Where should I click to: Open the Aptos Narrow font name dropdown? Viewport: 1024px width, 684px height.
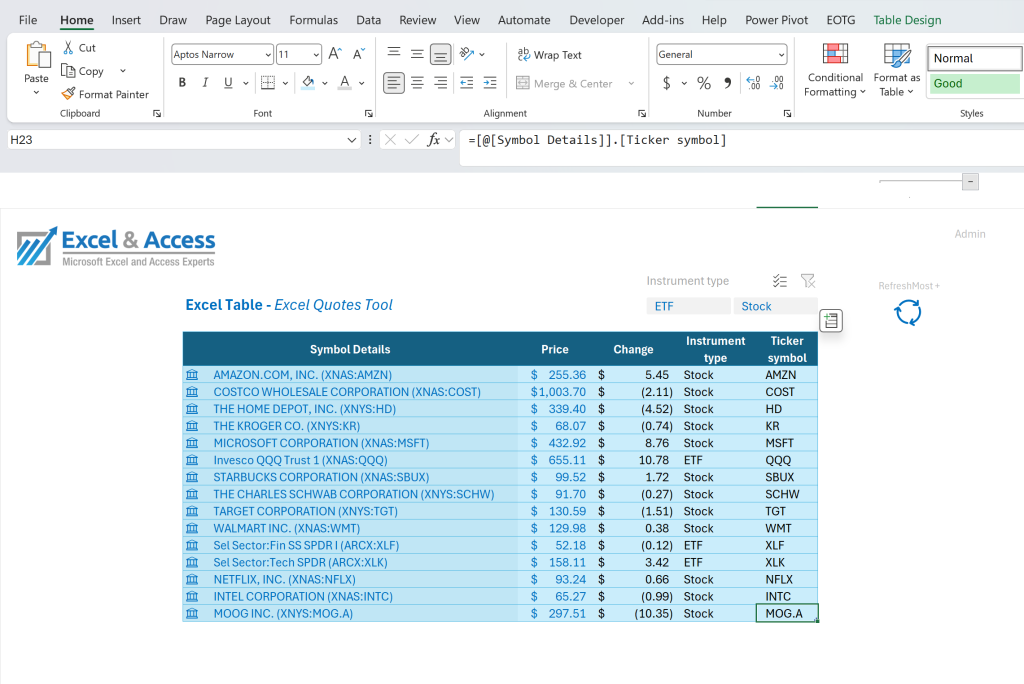click(268, 55)
